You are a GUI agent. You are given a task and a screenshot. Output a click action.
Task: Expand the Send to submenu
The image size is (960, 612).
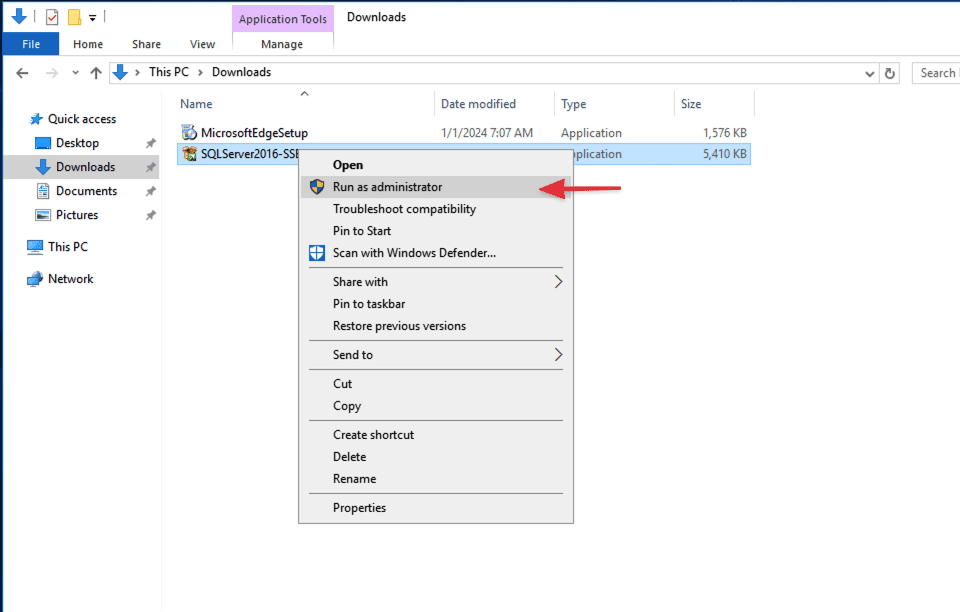pos(558,355)
